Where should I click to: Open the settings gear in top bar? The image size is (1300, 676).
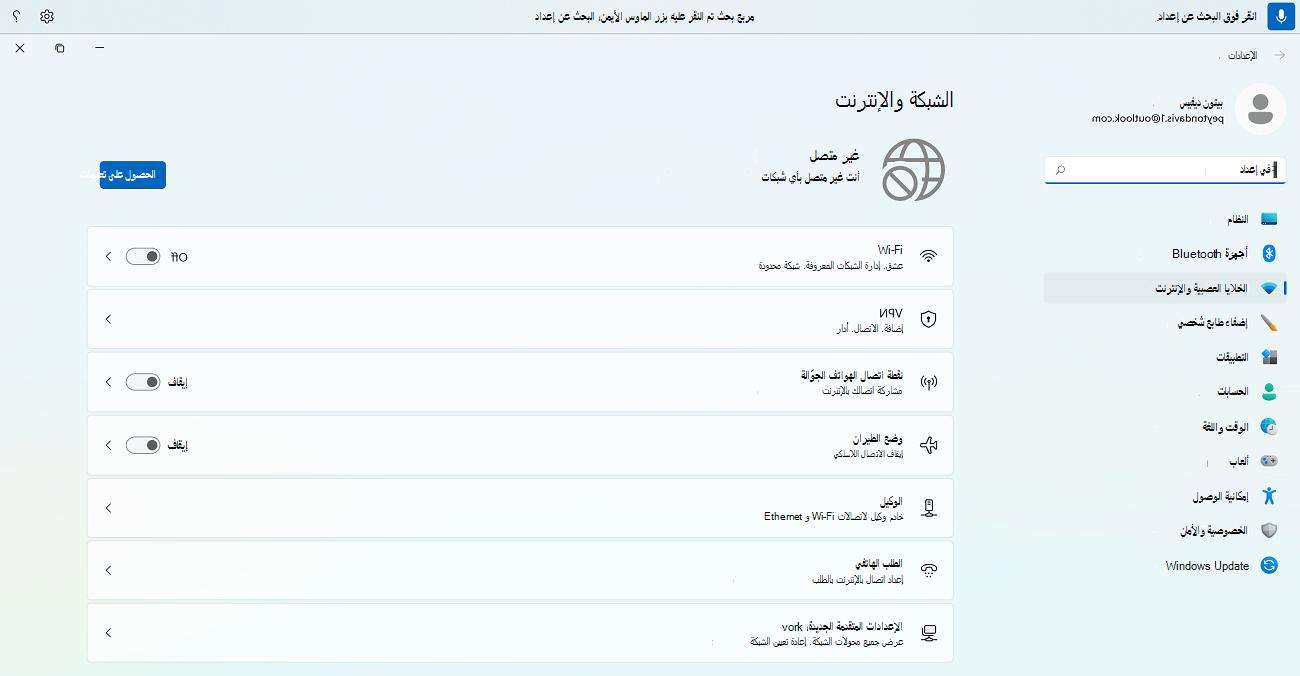tap(47, 17)
